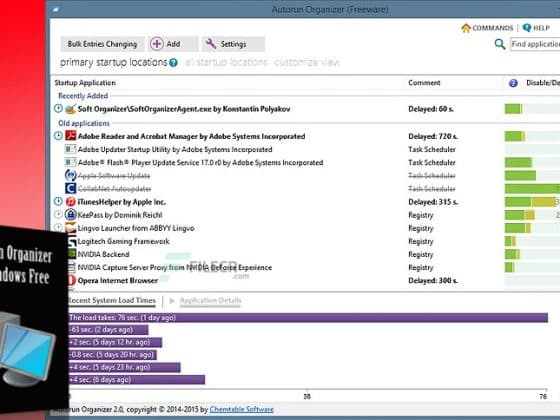
Task: Click KeePass lock icon
Action: [x=70, y=214]
